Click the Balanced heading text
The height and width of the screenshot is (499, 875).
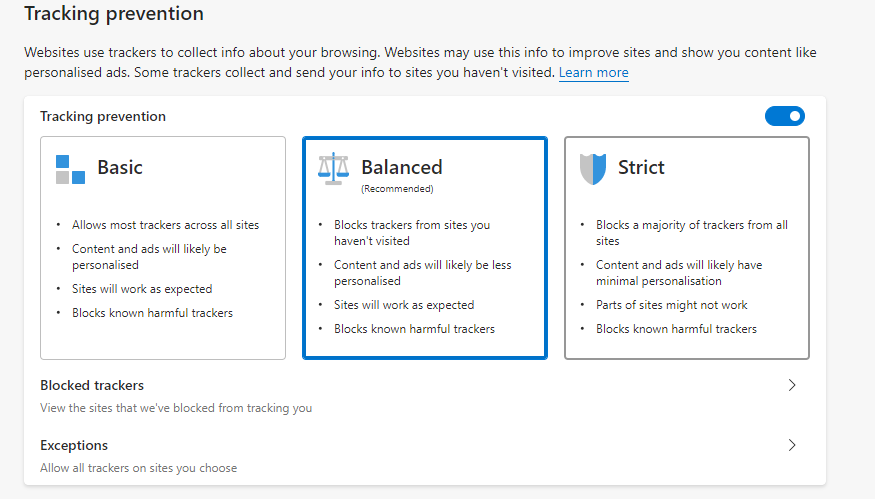coord(402,167)
